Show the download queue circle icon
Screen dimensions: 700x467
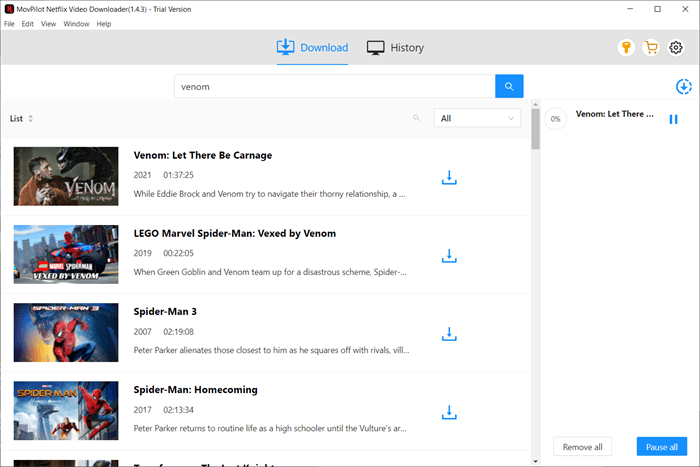pos(684,87)
